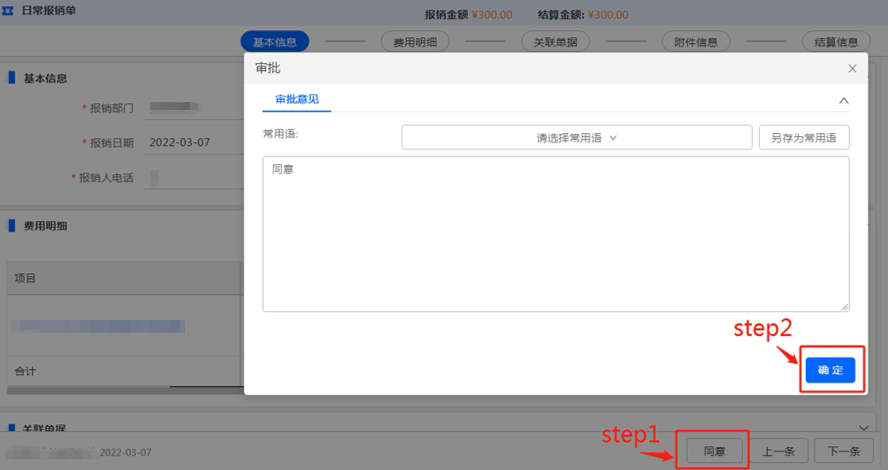Go to previous record with 上一条
Screen dimensions: 888x470
click(778, 451)
